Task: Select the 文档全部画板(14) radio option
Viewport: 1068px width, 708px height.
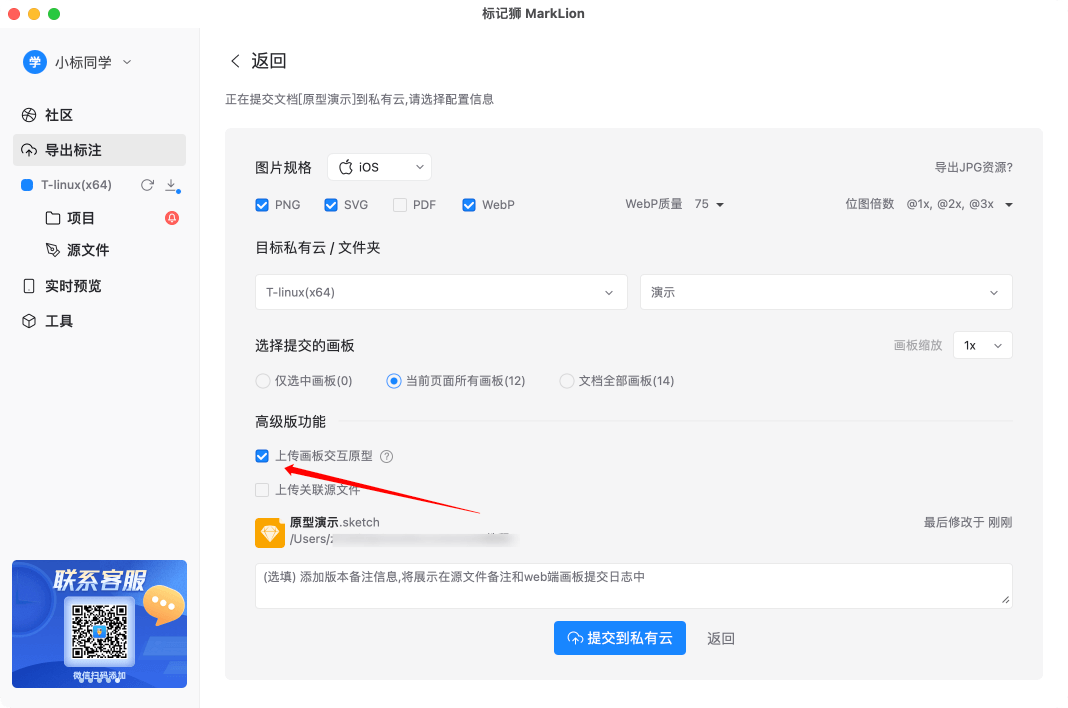Action: point(567,381)
